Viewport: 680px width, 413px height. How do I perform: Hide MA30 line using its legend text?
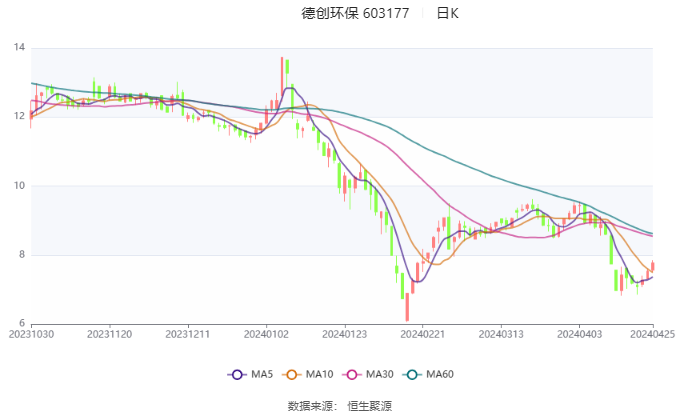click(380, 374)
